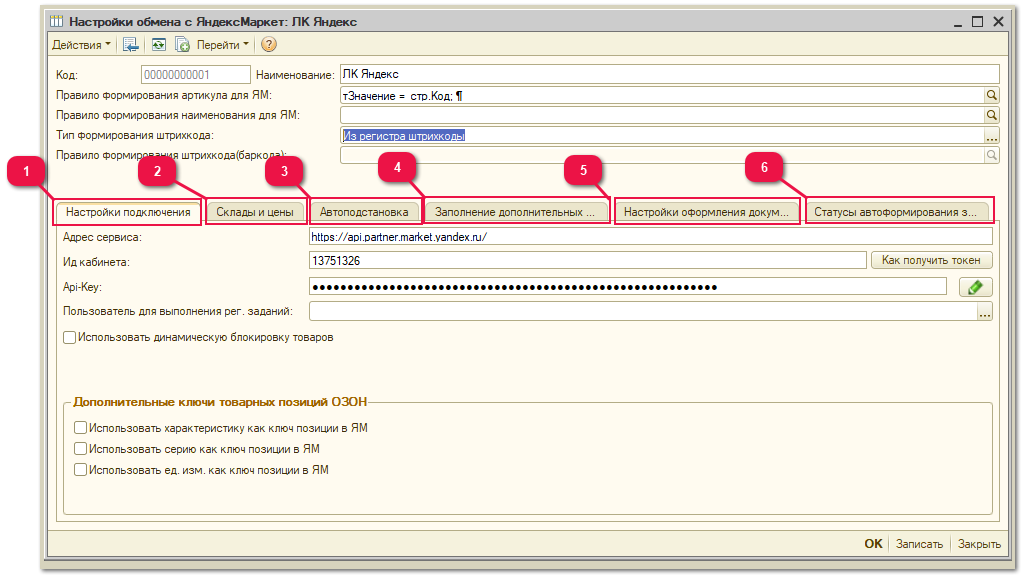Click magnifier icon for article rule field
1024x578 pixels.
[x=991, y=95]
